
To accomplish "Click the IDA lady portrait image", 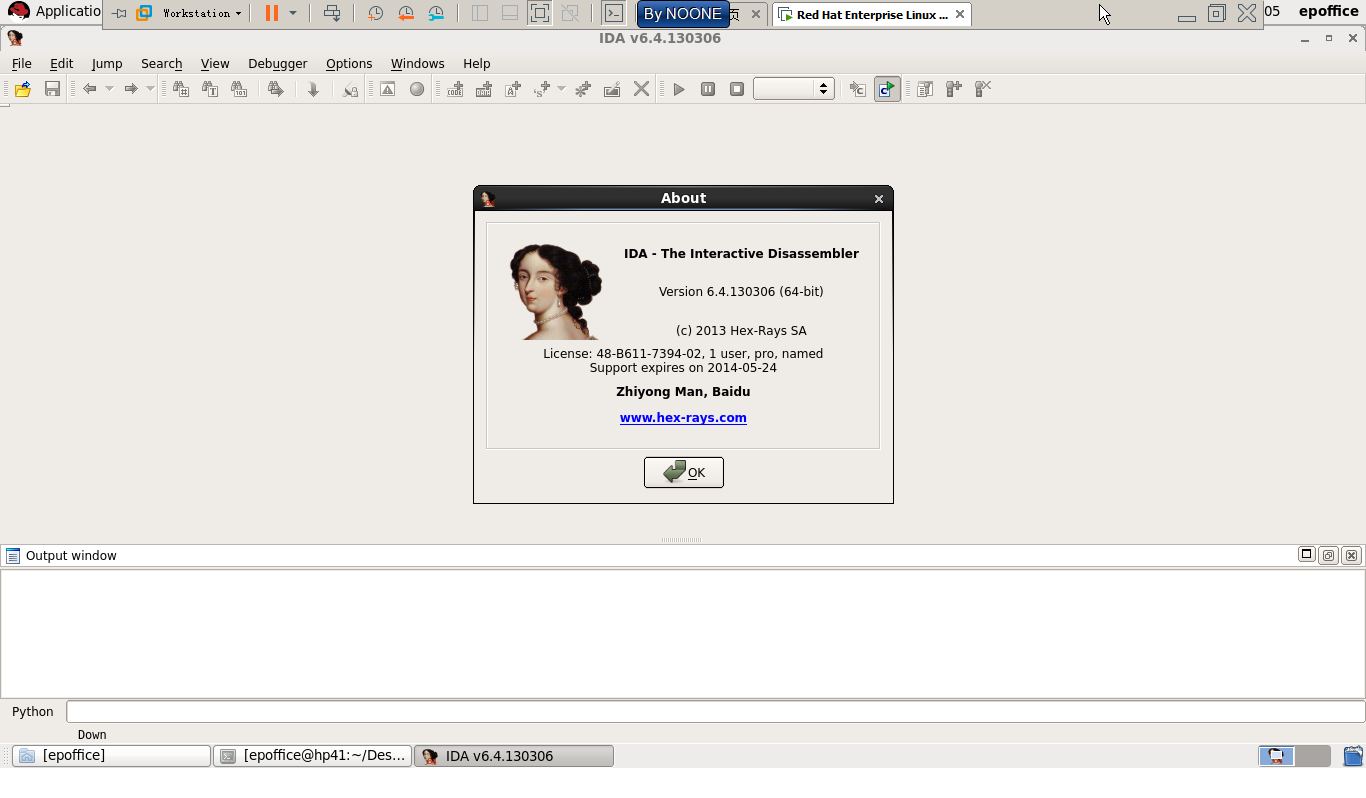I will [x=557, y=292].
